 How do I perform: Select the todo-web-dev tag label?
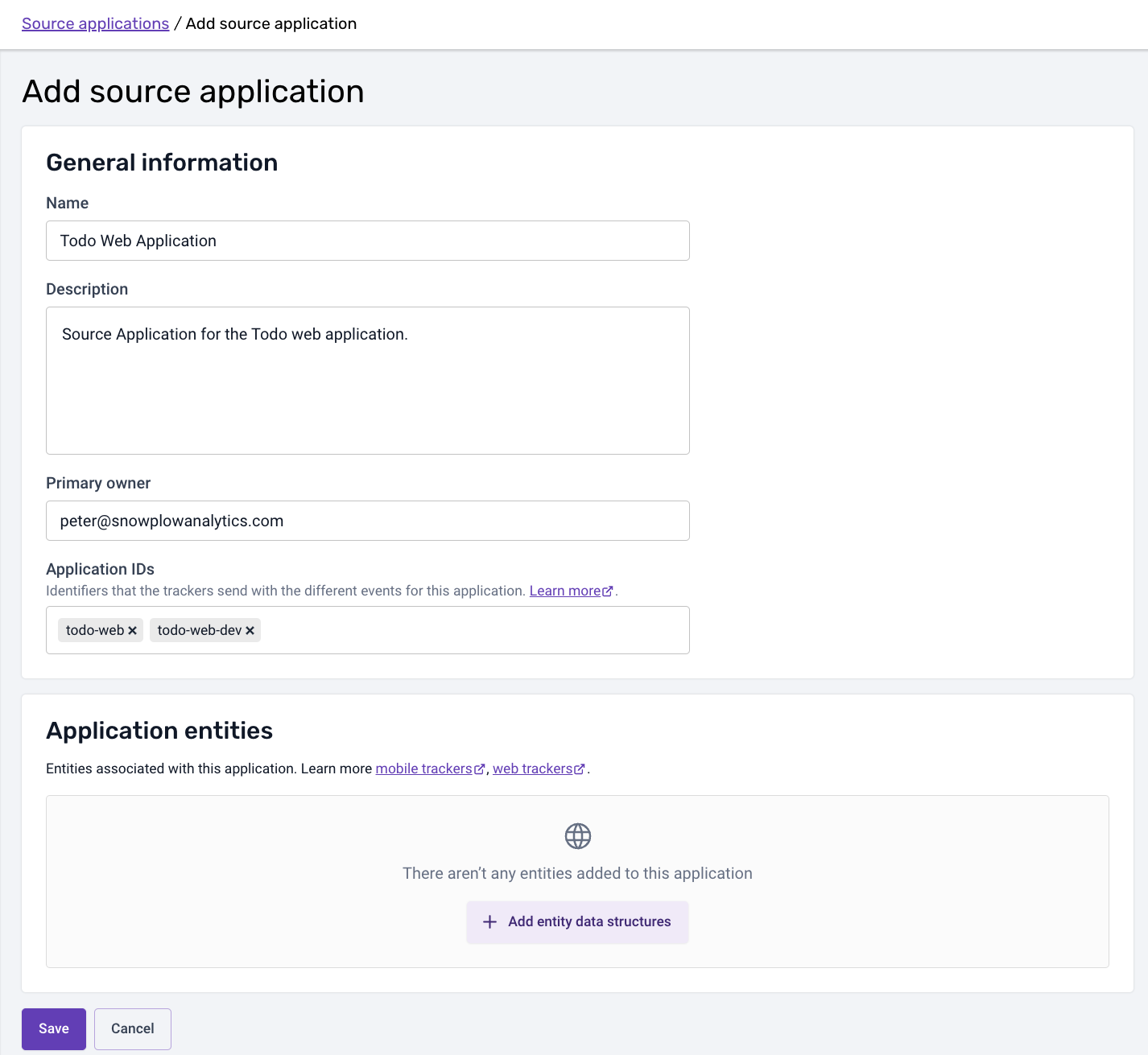(200, 630)
